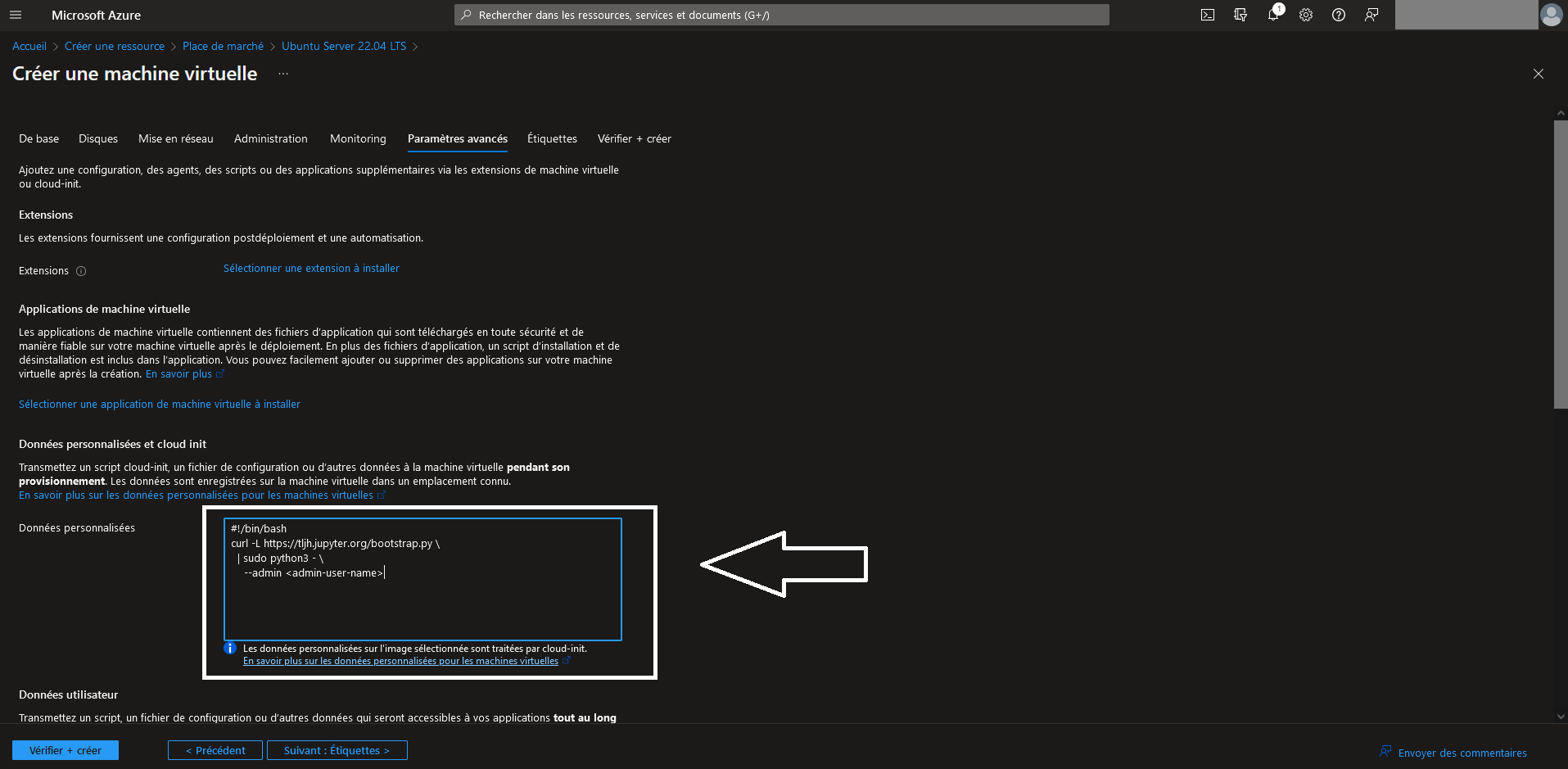Click the Données personnalisées et cloud init heading
Image resolution: width=1568 pixels, height=769 pixels.
pos(112,444)
